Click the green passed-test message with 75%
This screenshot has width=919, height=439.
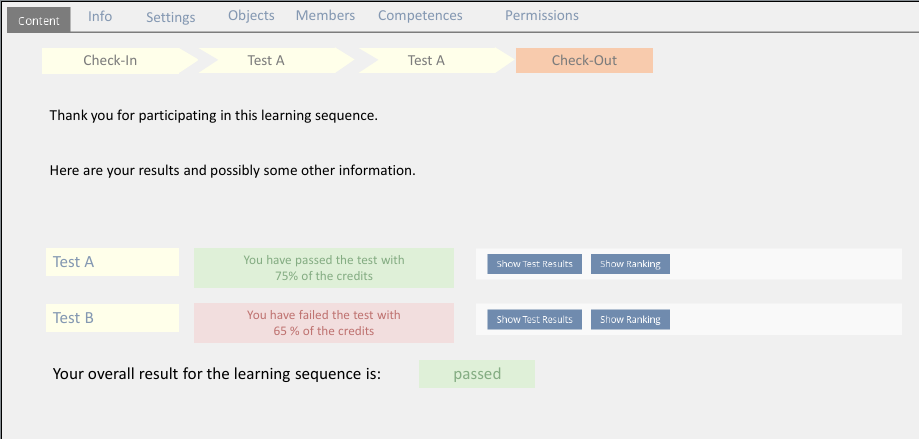[323, 268]
